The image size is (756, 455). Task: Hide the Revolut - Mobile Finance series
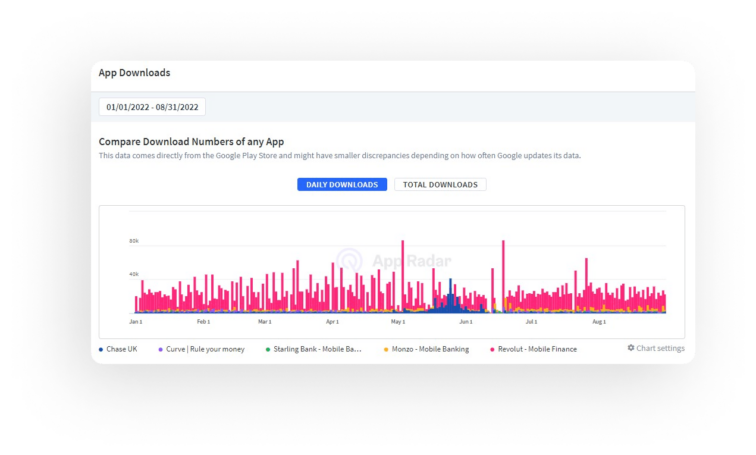(537, 349)
